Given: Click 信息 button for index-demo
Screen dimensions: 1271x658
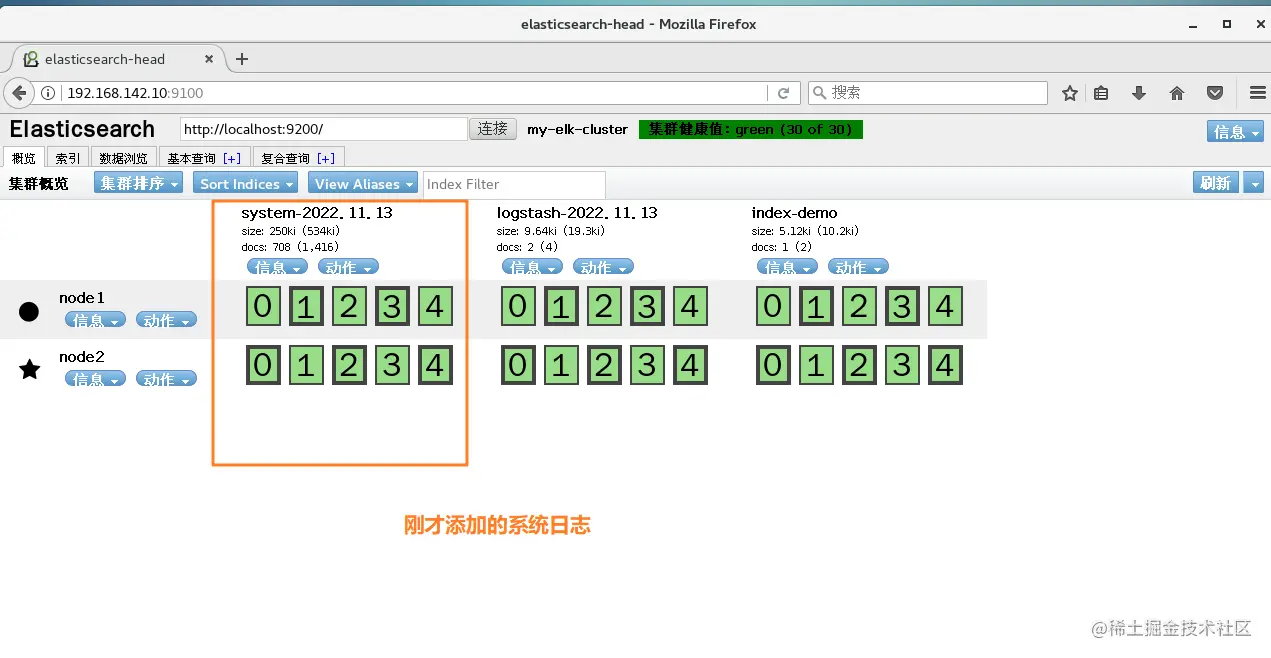Looking at the screenshot, I should (x=787, y=267).
